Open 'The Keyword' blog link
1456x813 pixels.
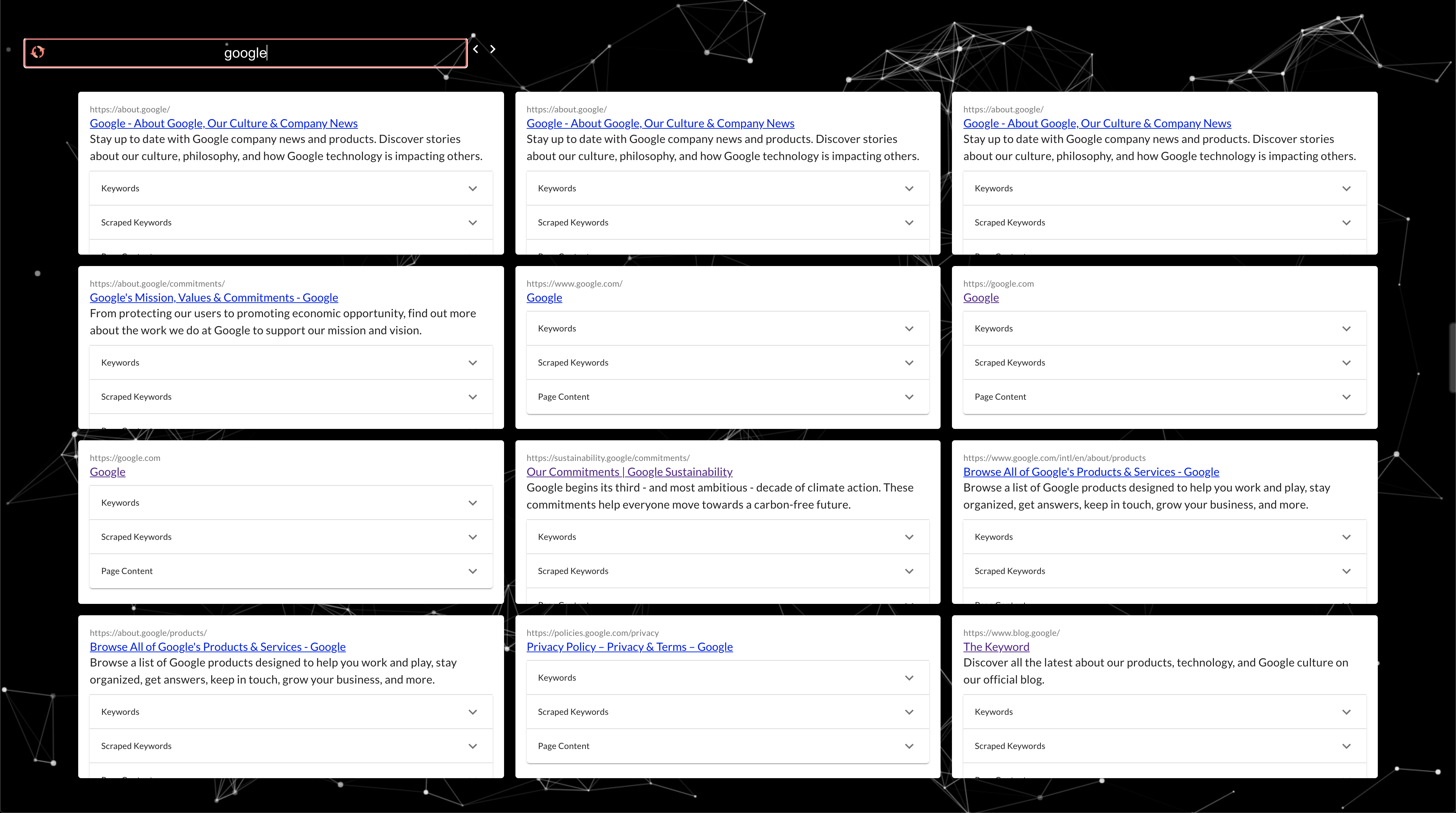pyautogui.click(x=996, y=646)
